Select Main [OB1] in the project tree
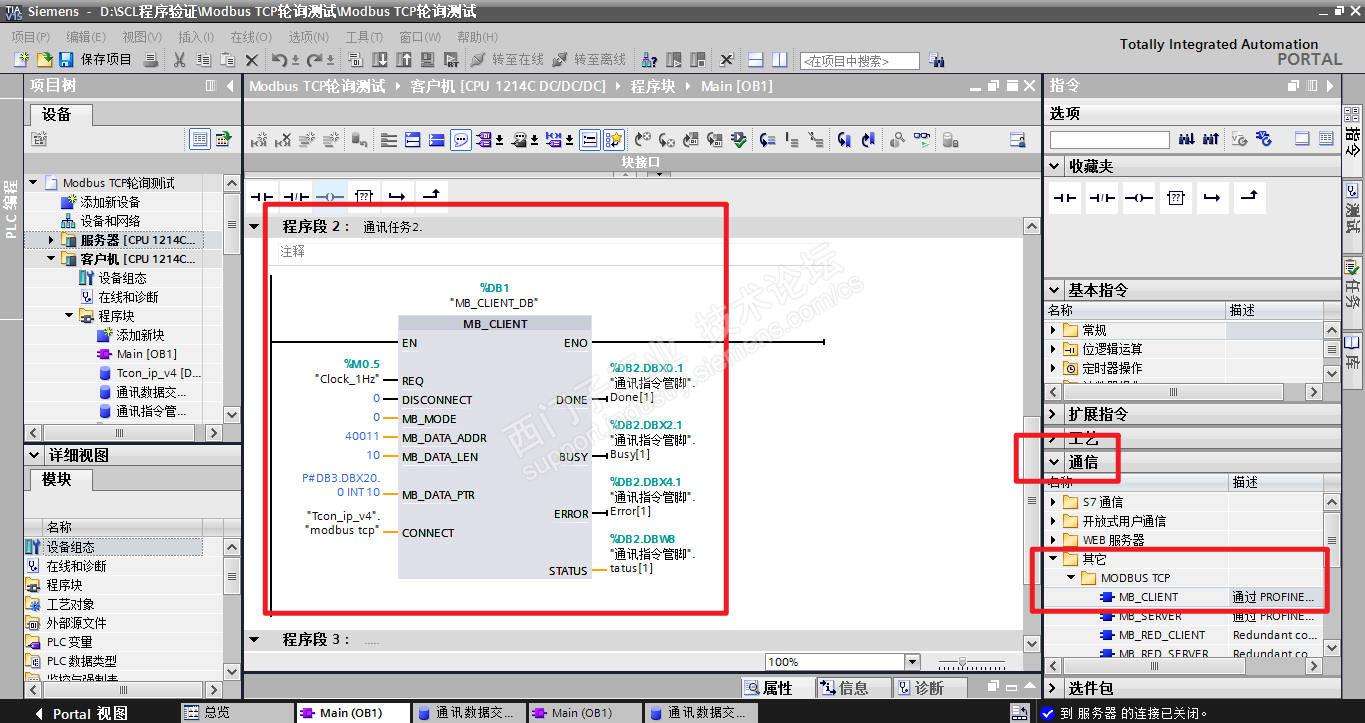Screen dimensions: 1365x723 146,354
